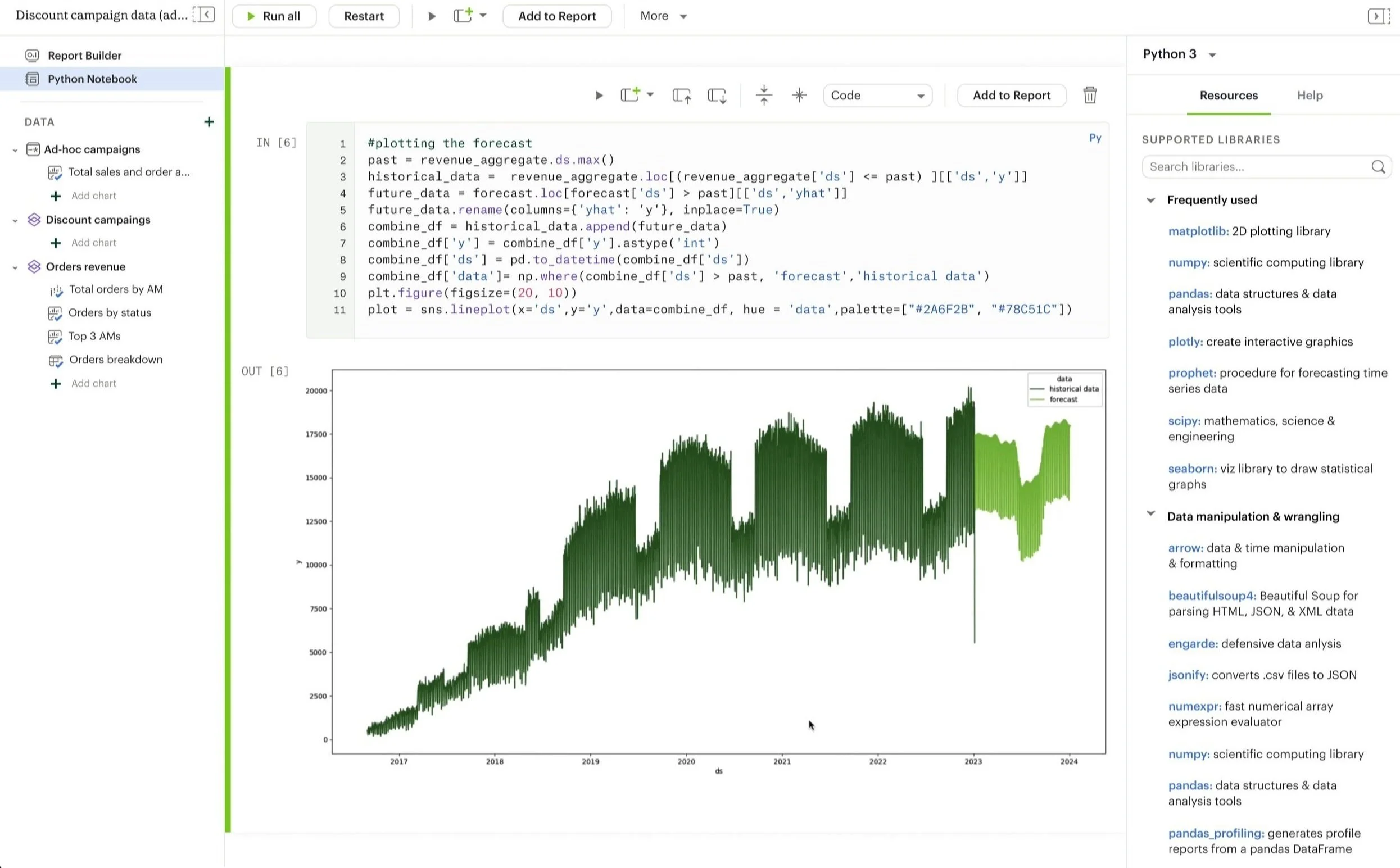Run the current cell with play icon

pos(599,96)
